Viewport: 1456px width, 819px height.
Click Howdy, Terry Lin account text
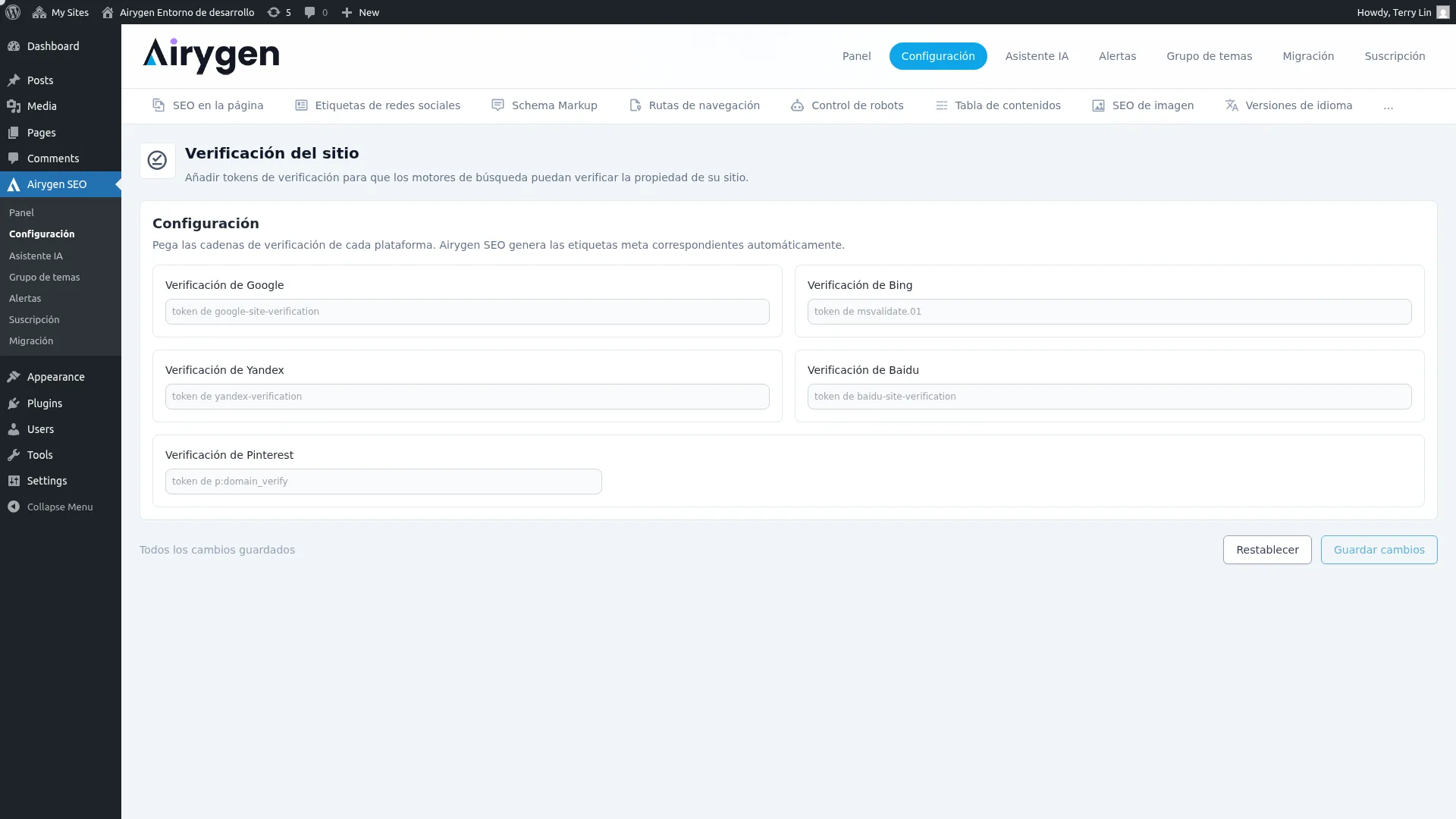[x=1394, y=12]
